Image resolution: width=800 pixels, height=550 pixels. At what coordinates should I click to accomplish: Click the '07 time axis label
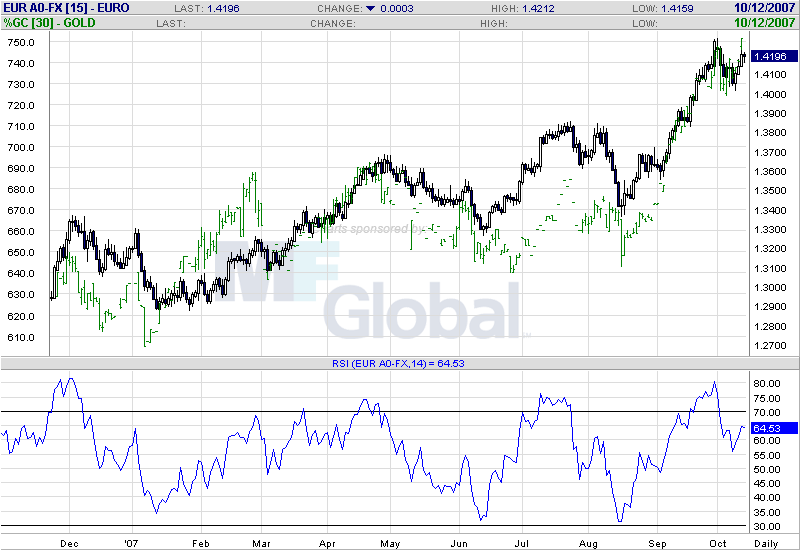pyautogui.click(x=131, y=543)
